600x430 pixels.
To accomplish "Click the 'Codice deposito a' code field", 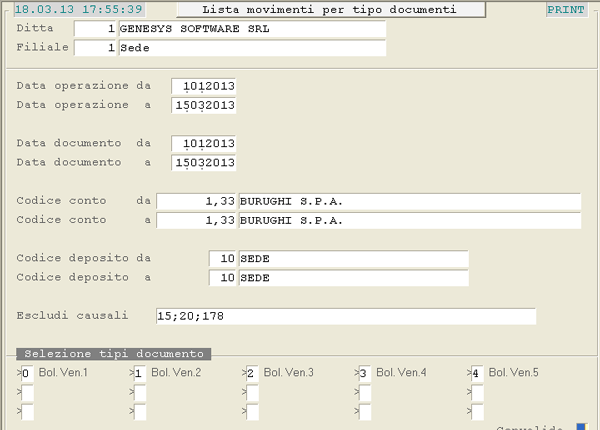I will click(x=223, y=278).
